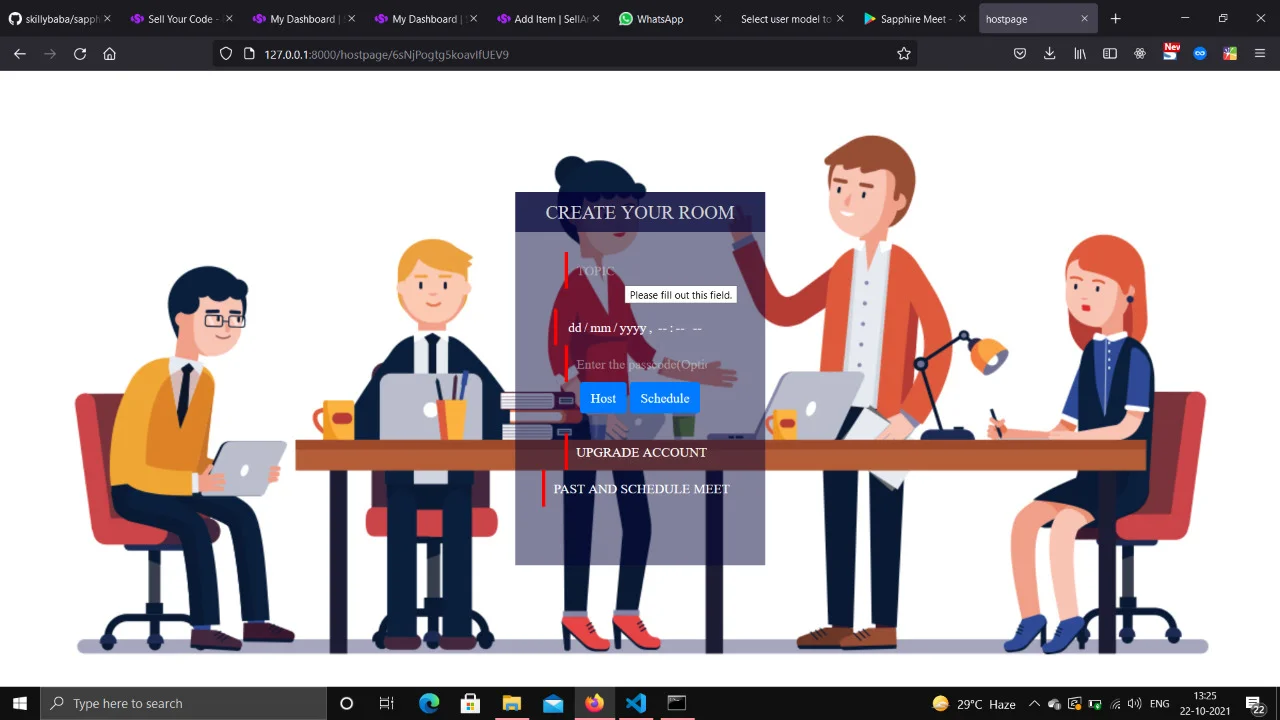The width and height of the screenshot is (1280, 720).
Task: Open a new browser tab
Action: [x=1116, y=19]
